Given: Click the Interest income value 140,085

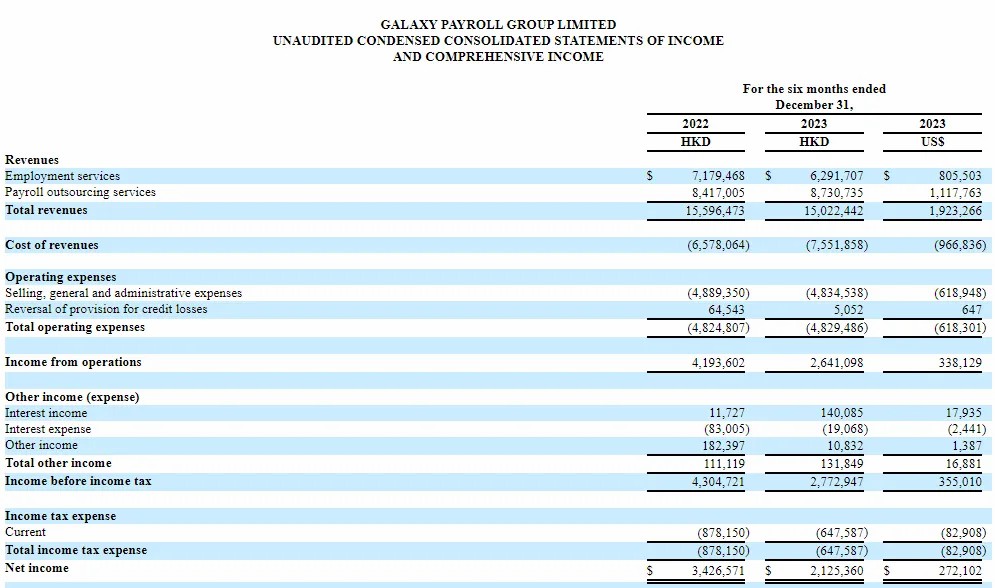Looking at the screenshot, I should coord(842,413).
